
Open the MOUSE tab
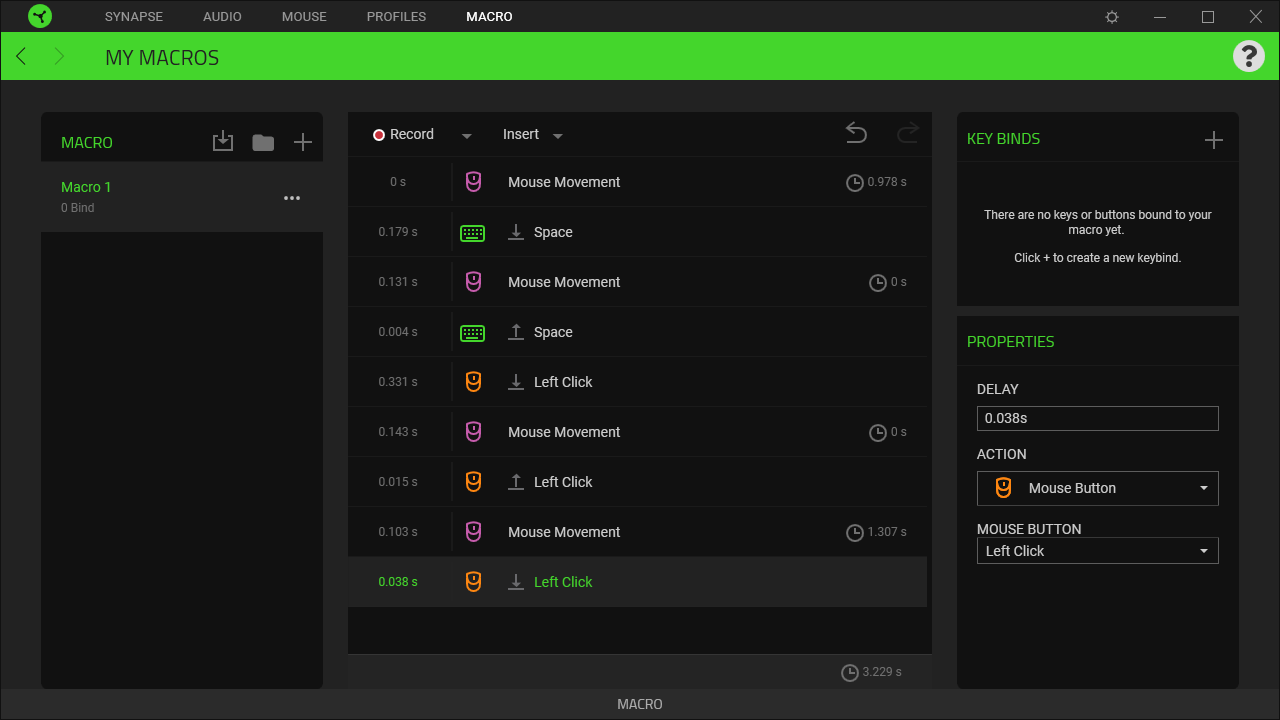pyautogui.click(x=304, y=17)
